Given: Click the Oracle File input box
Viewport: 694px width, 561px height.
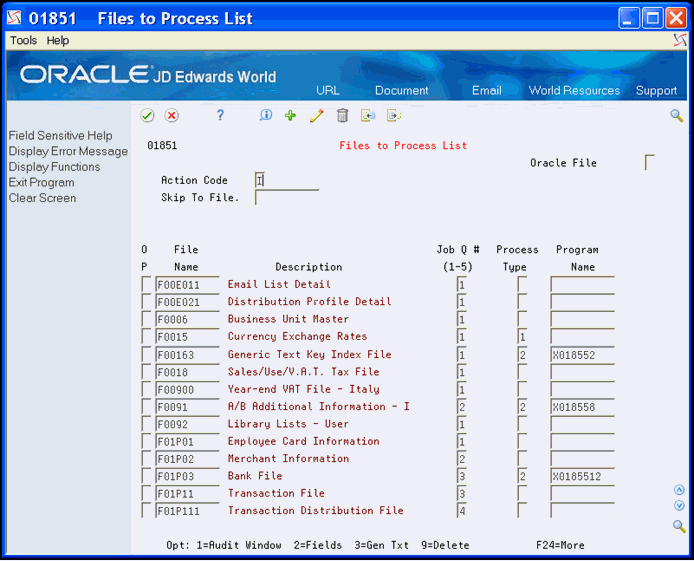Looking at the screenshot, I should [x=649, y=162].
